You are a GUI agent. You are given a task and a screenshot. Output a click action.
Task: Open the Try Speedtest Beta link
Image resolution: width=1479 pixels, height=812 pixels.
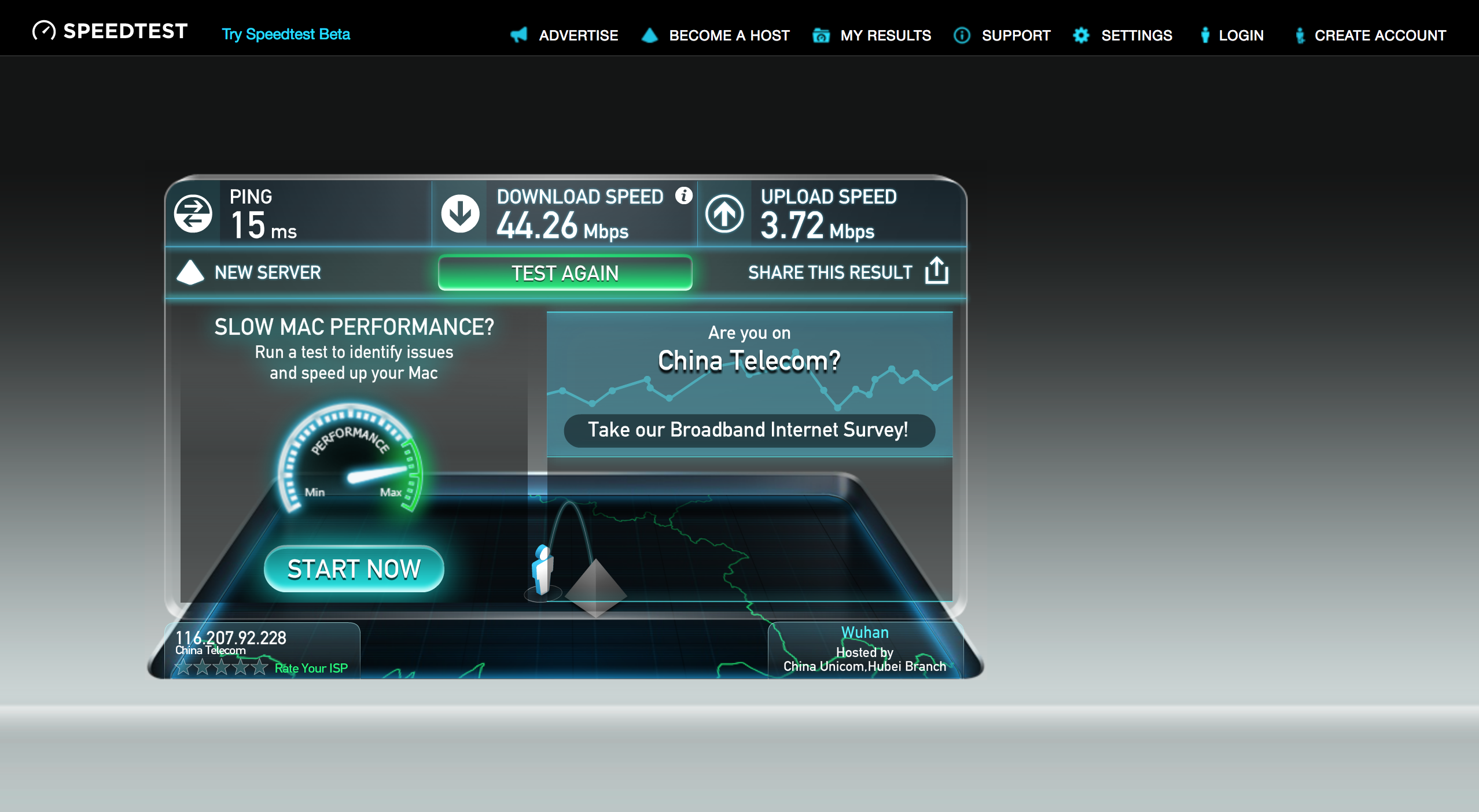pos(286,34)
